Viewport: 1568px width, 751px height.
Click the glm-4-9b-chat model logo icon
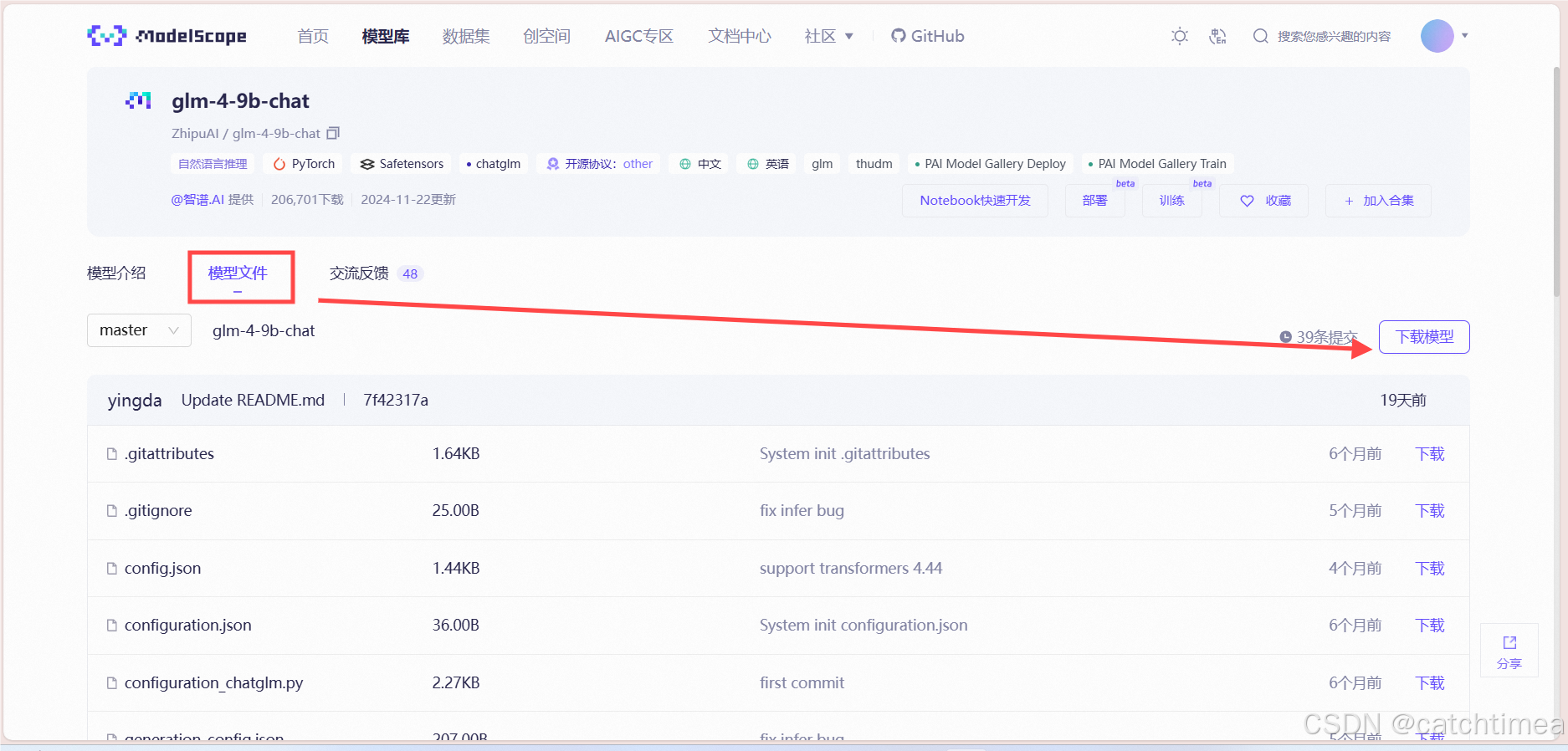(x=138, y=101)
